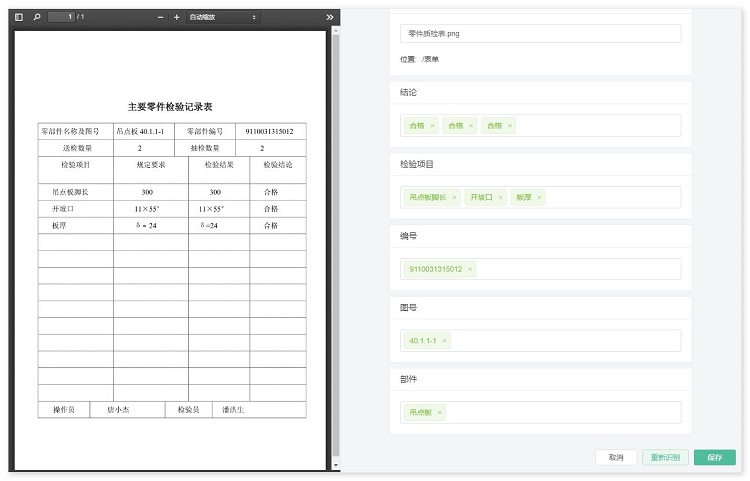750x481 pixels.
Task: Click the 检验员 label in table footer
Action: pyautogui.click(x=188, y=410)
